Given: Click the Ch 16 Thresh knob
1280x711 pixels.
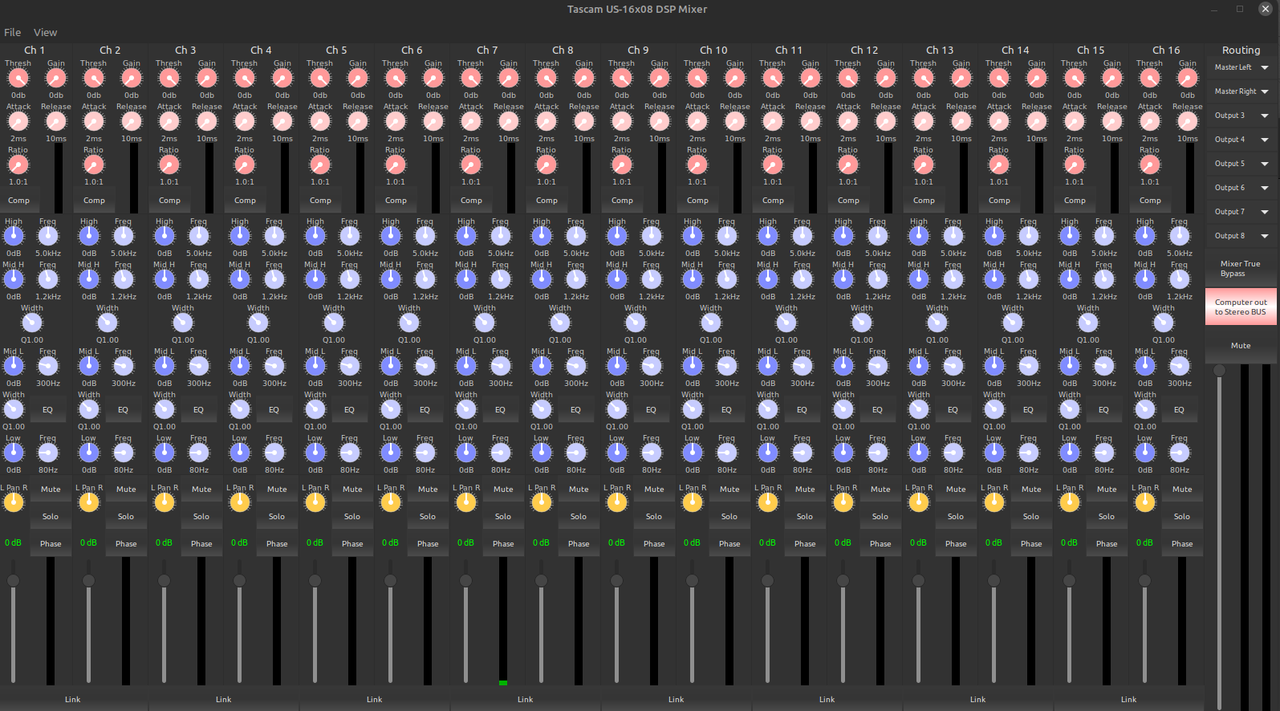Looking at the screenshot, I should [x=1150, y=78].
